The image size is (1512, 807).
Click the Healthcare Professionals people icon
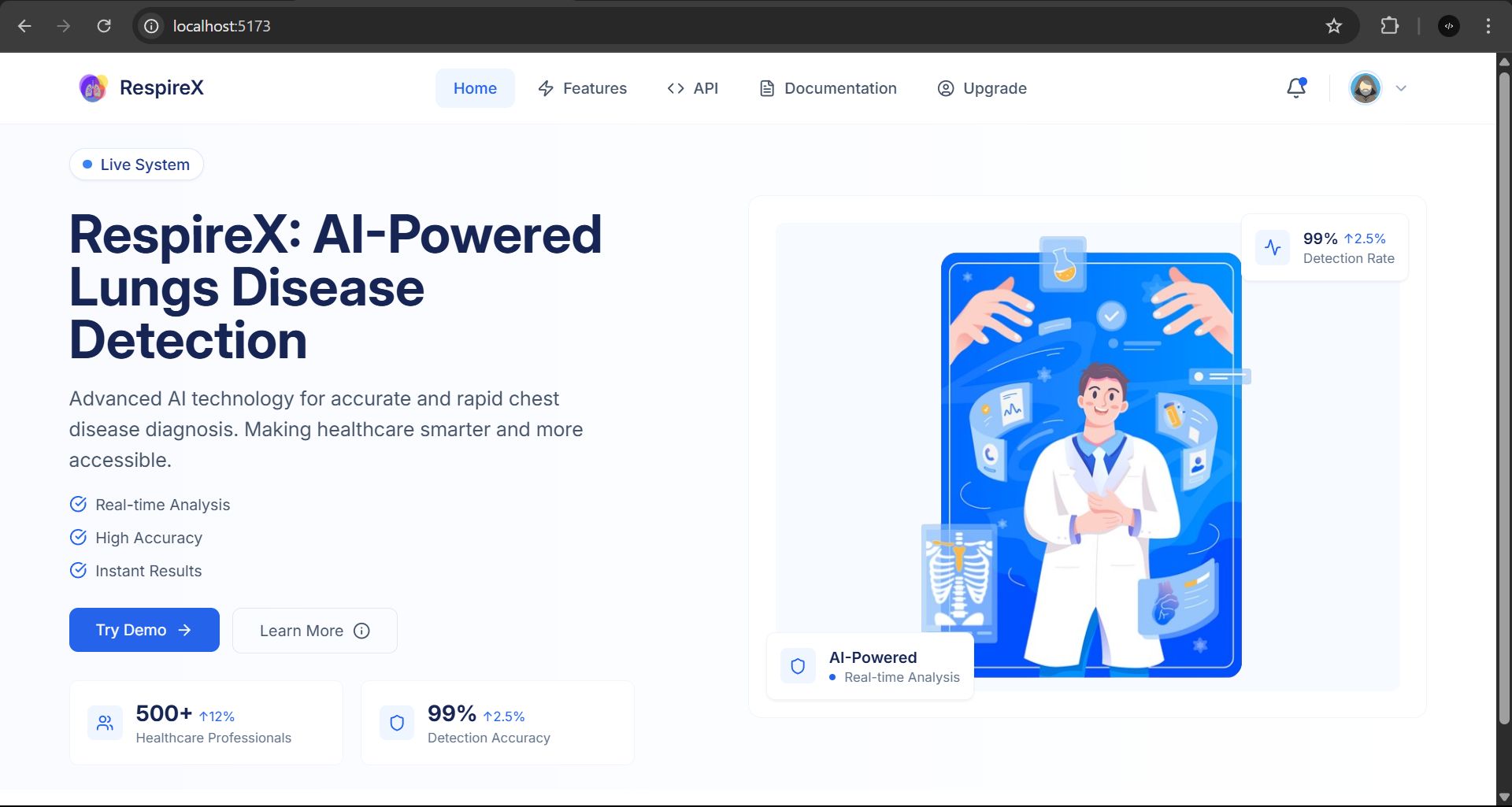[x=105, y=723]
